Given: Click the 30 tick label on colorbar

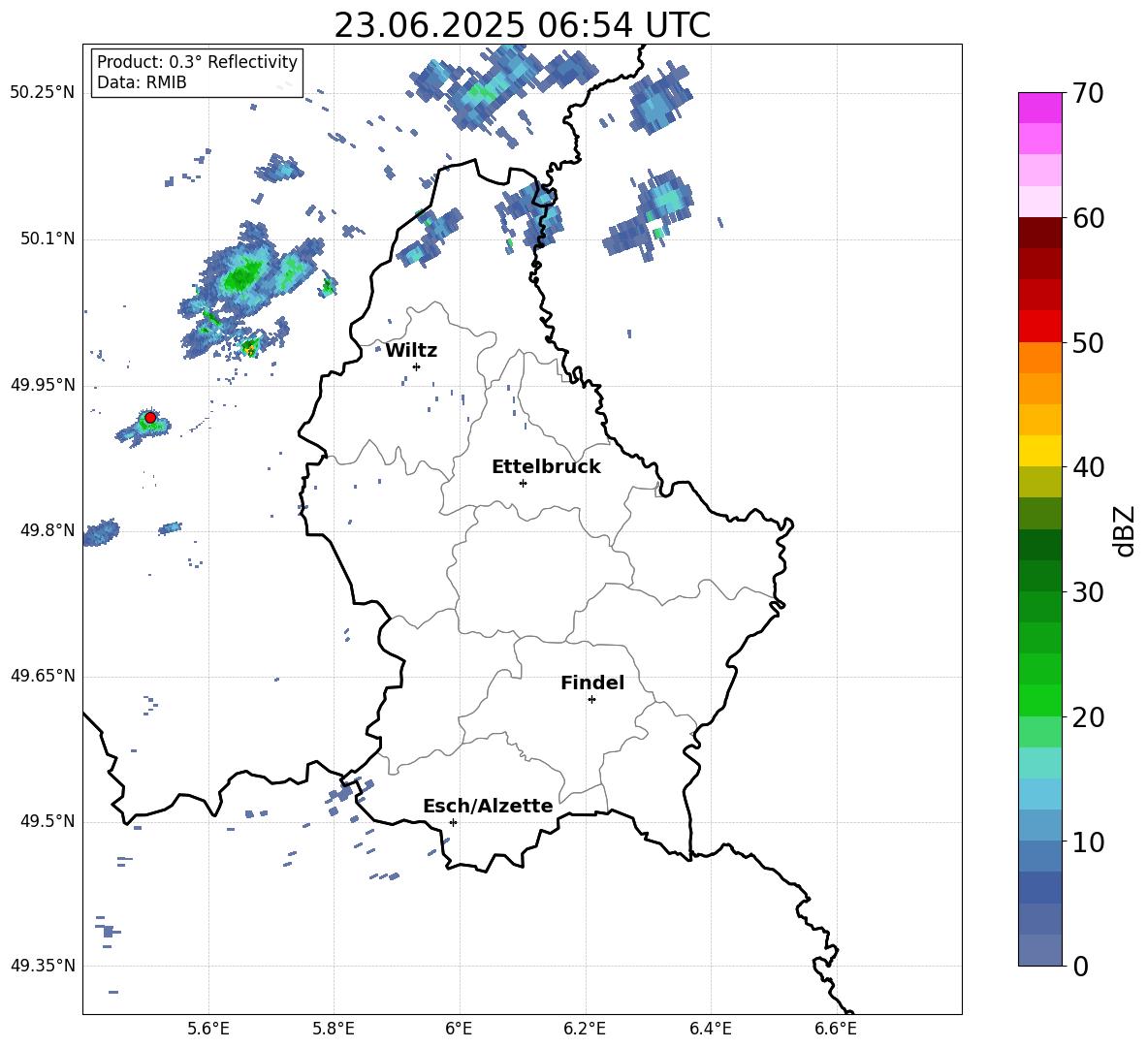Looking at the screenshot, I should (1087, 592).
